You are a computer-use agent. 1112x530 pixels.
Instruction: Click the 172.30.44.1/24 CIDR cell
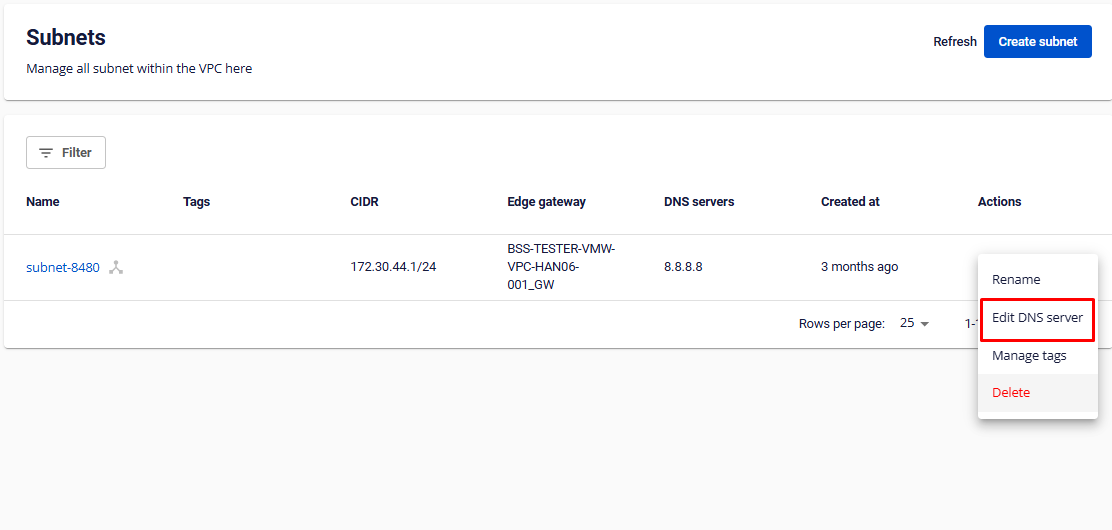pos(394,267)
